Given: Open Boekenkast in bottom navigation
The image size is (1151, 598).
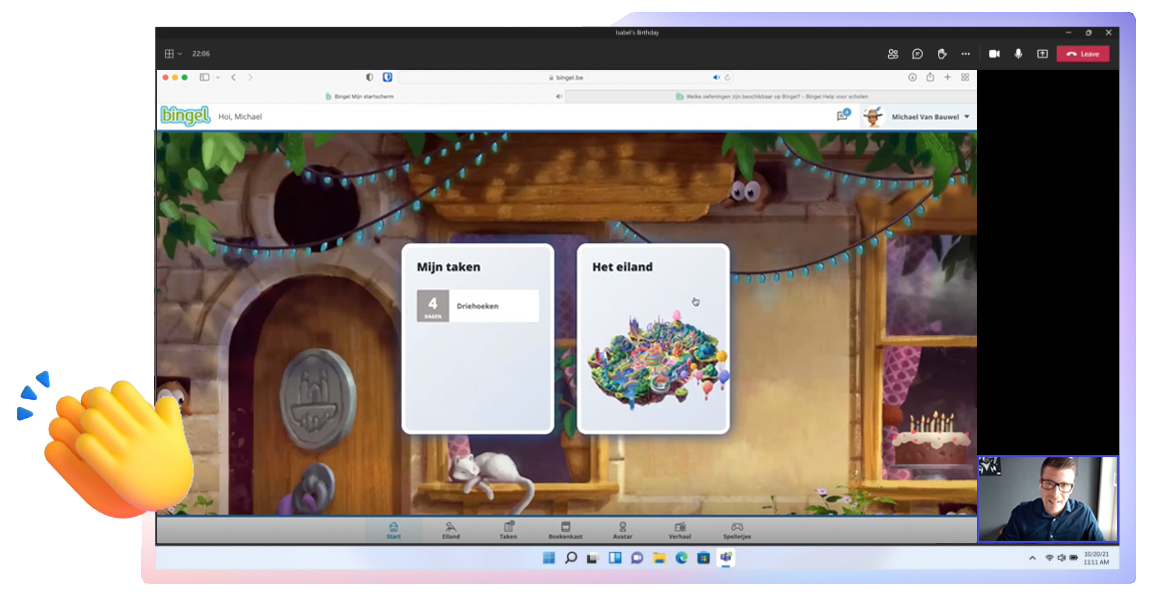Looking at the screenshot, I should tap(565, 530).
